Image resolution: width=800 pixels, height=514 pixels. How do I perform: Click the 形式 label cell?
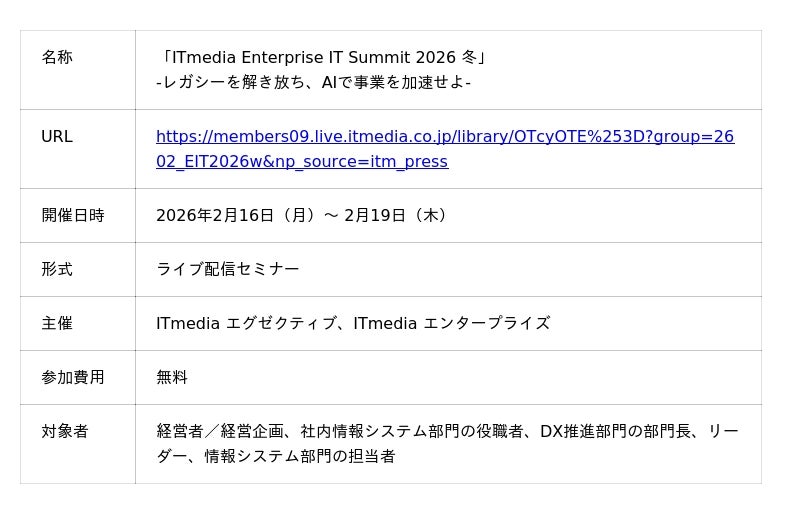point(57,270)
